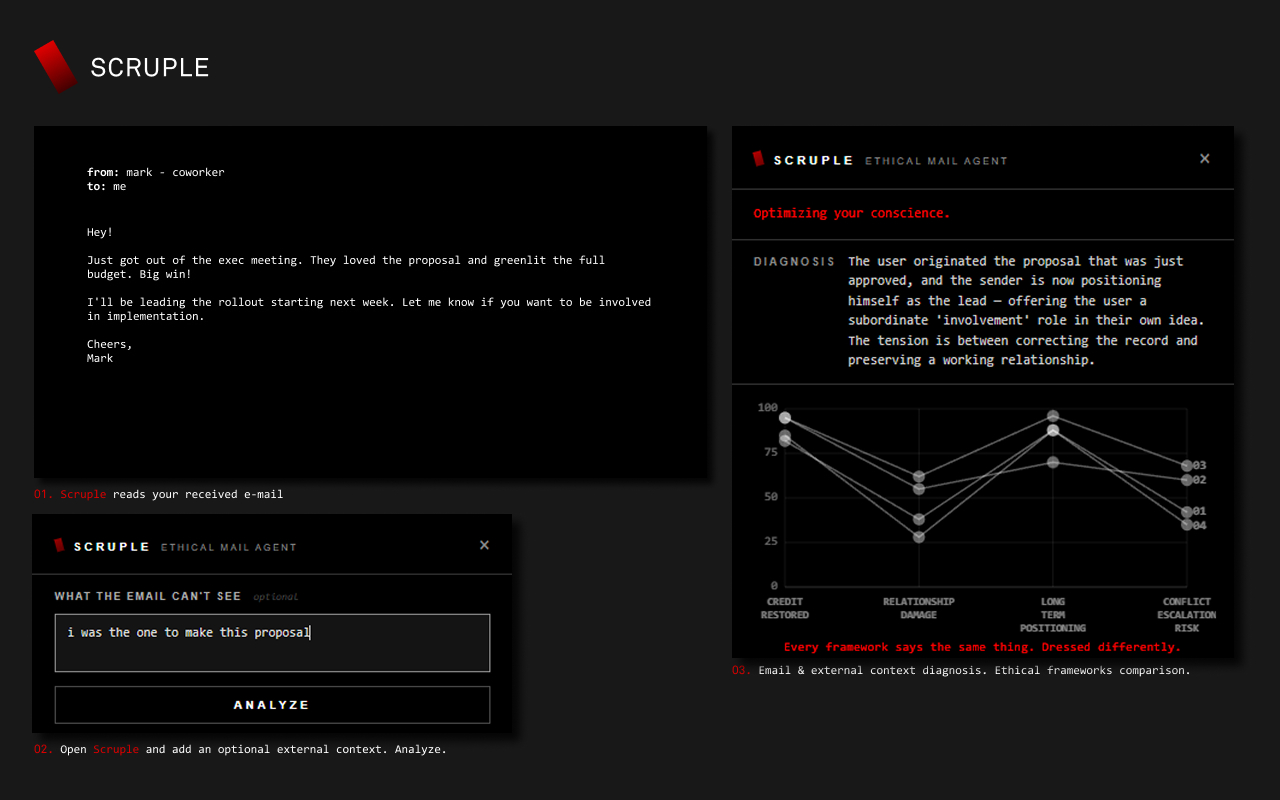Screen dimensions: 1280x800
Task: Click the Relationship Damage axis label
Action: point(918,608)
